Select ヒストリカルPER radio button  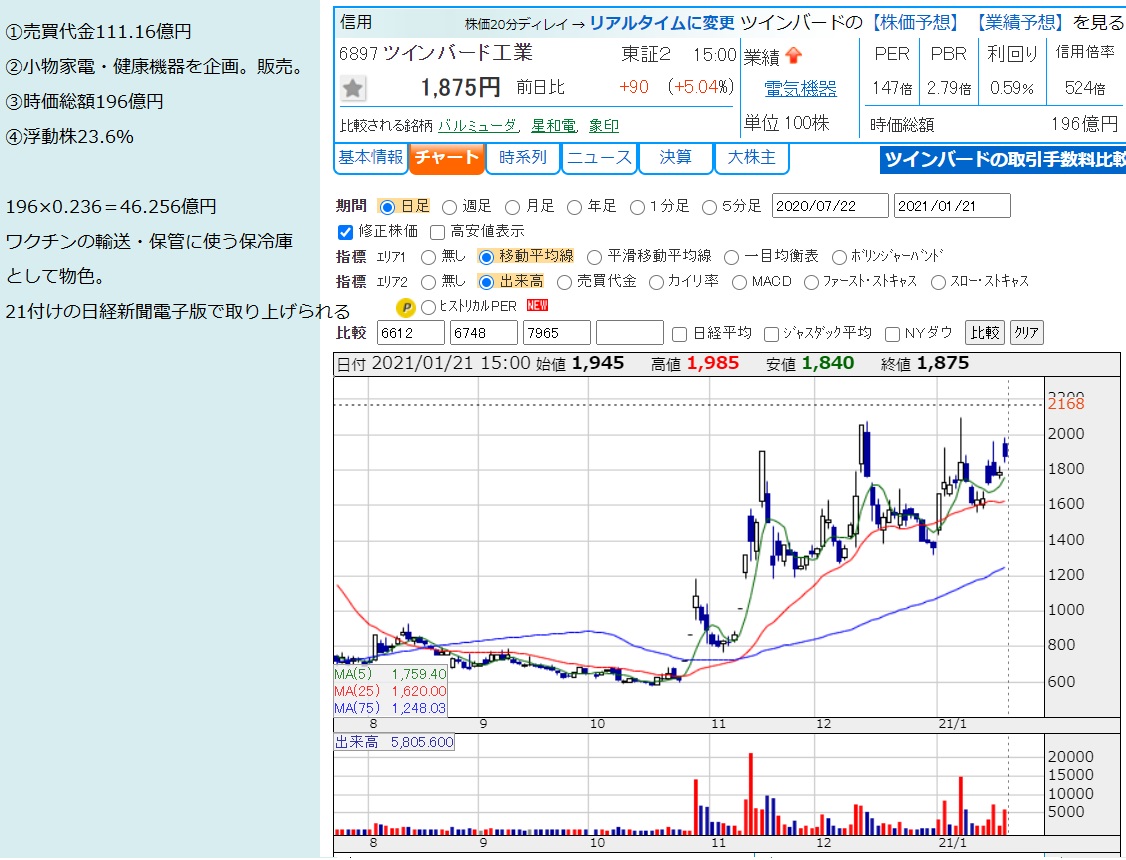(x=429, y=307)
